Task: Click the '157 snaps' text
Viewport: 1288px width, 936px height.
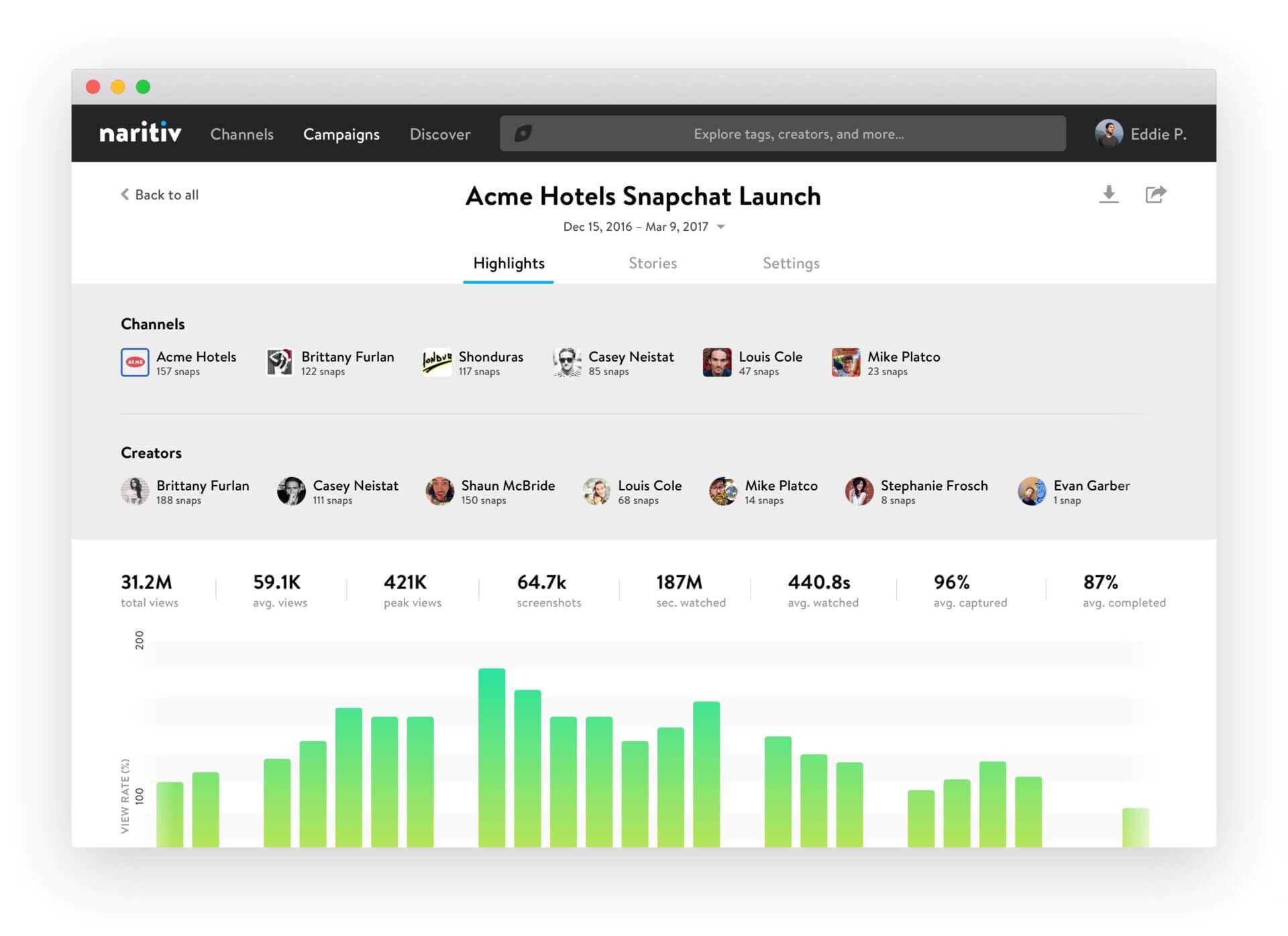Action: click(178, 372)
